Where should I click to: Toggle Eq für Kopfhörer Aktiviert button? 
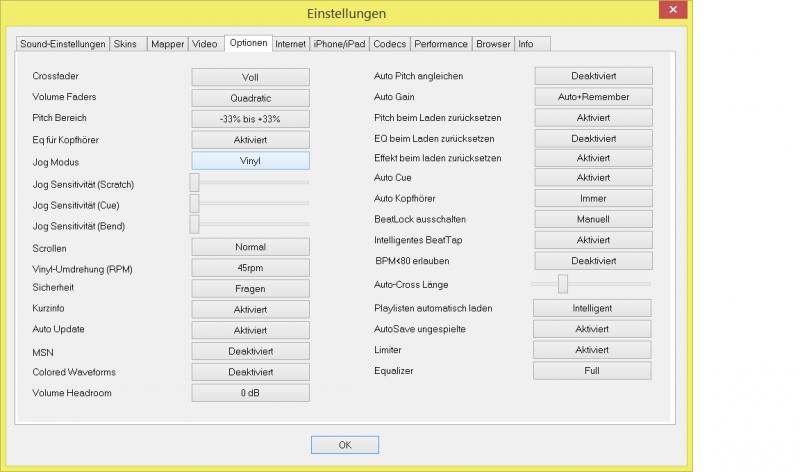[250, 140]
